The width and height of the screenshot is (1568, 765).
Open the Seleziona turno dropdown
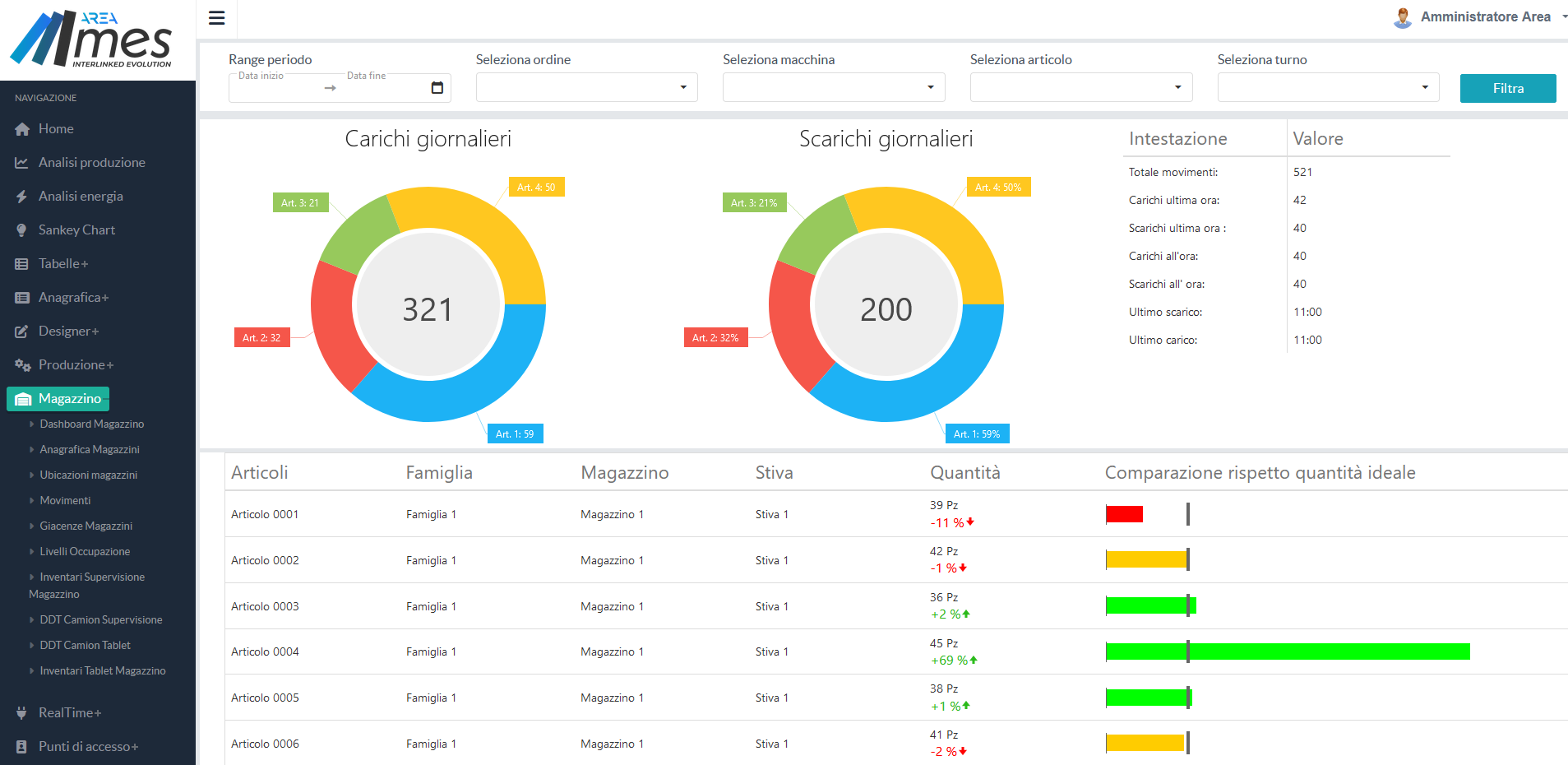pos(1329,87)
